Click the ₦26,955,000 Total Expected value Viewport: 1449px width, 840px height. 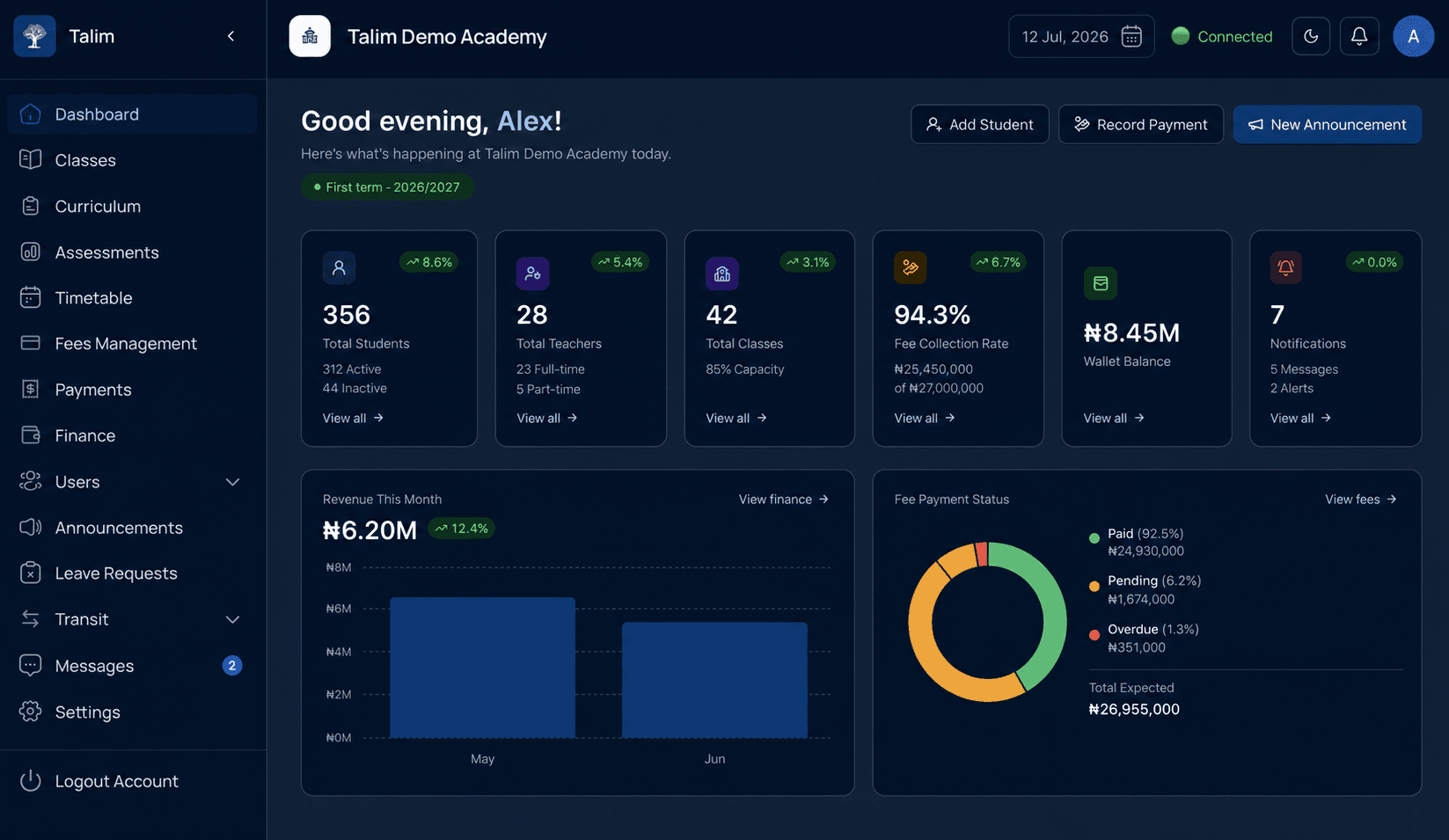[1134, 709]
